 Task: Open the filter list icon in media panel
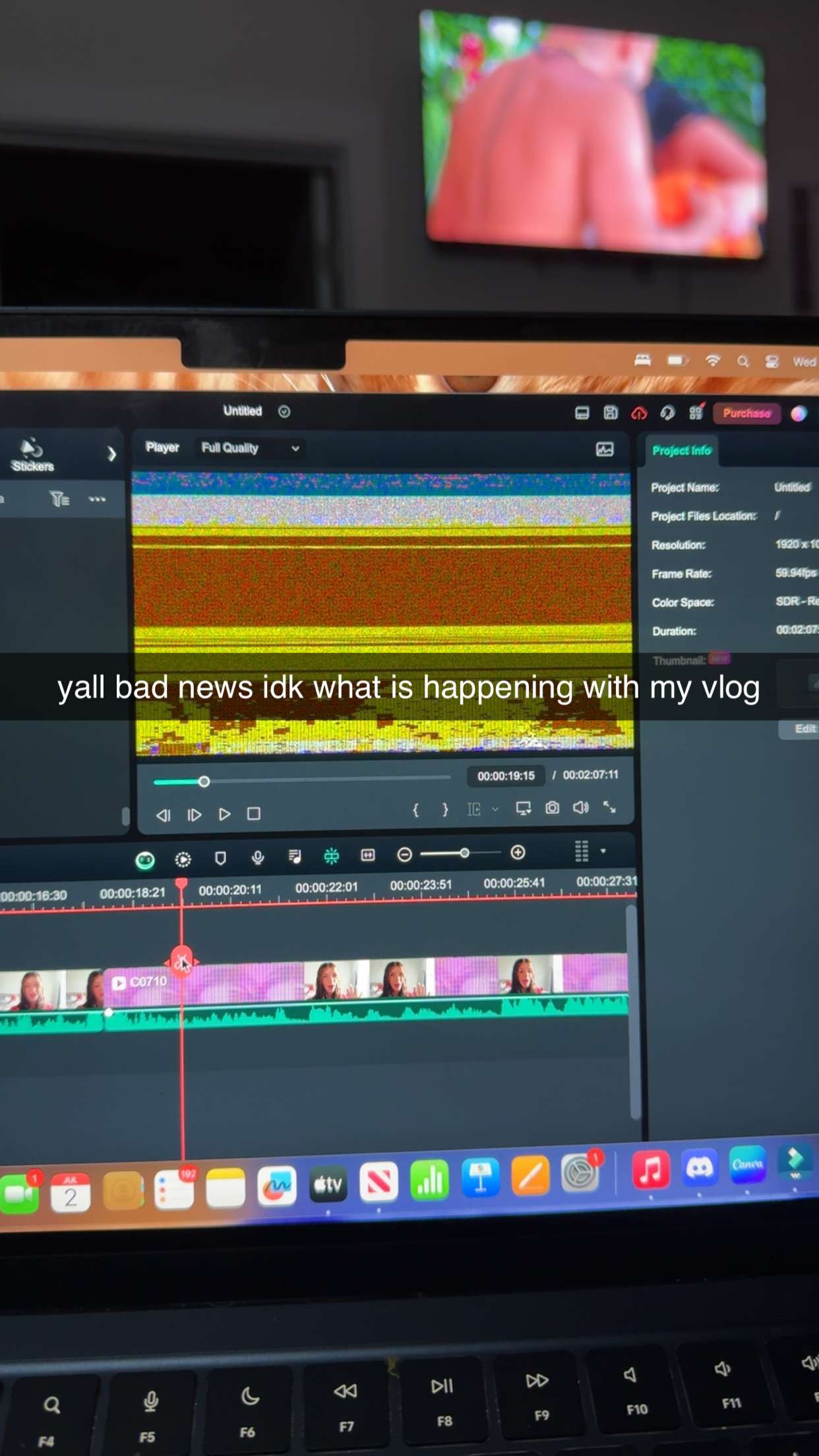point(60,499)
